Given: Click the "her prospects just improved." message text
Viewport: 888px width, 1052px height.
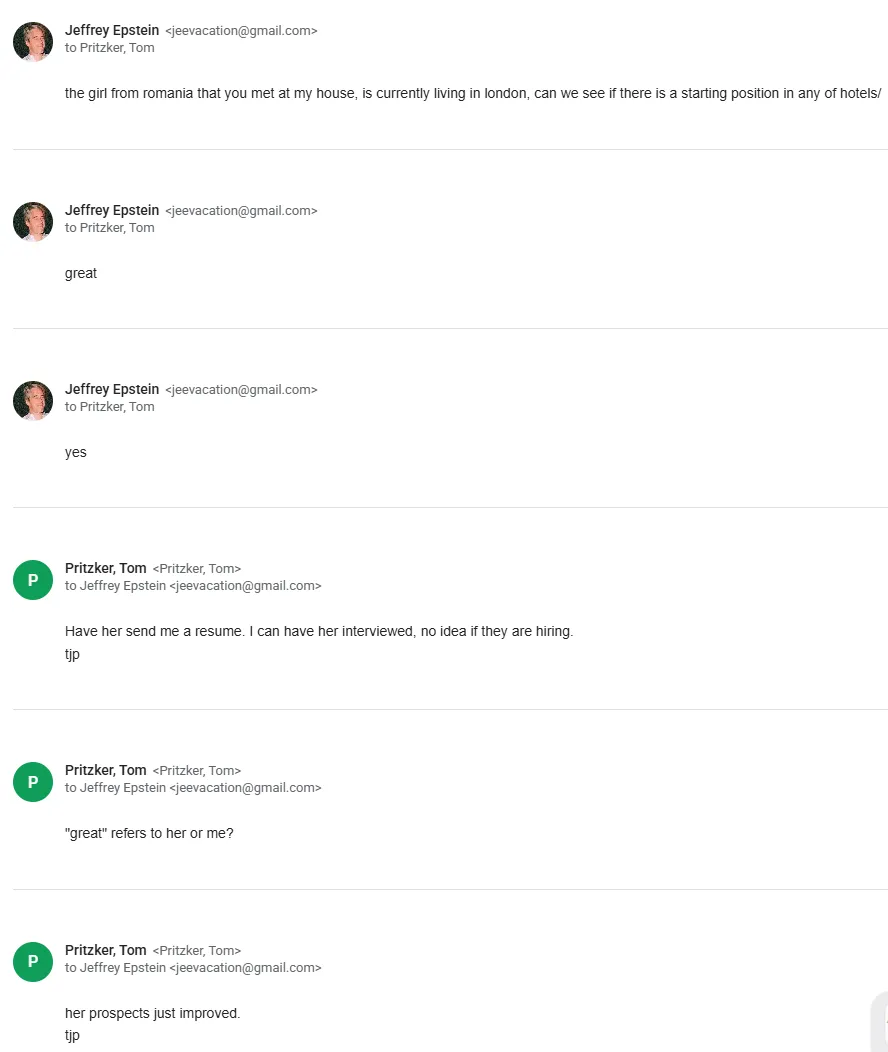Looking at the screenshot, I should (x=153, y=1013).
